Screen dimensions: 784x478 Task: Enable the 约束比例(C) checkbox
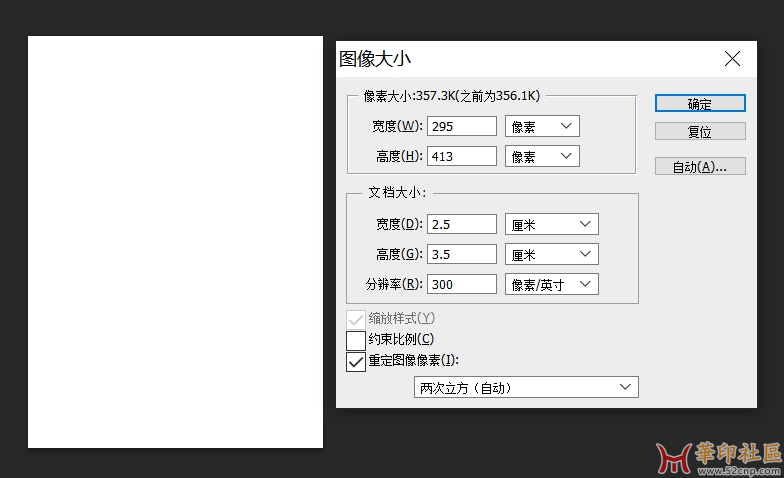click(356, 340)
